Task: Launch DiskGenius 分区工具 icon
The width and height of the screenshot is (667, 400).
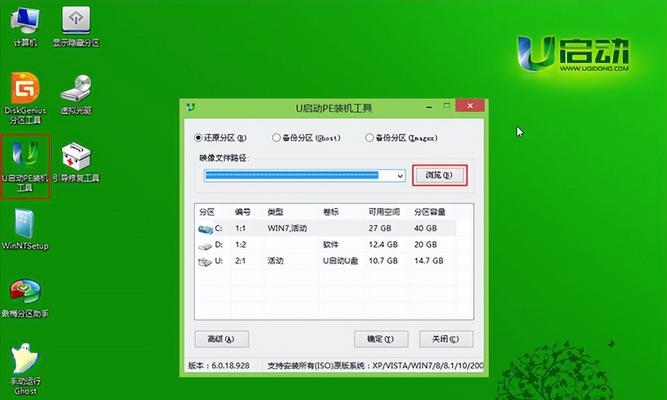Action: pyautogui.click(x=25, y=98)
